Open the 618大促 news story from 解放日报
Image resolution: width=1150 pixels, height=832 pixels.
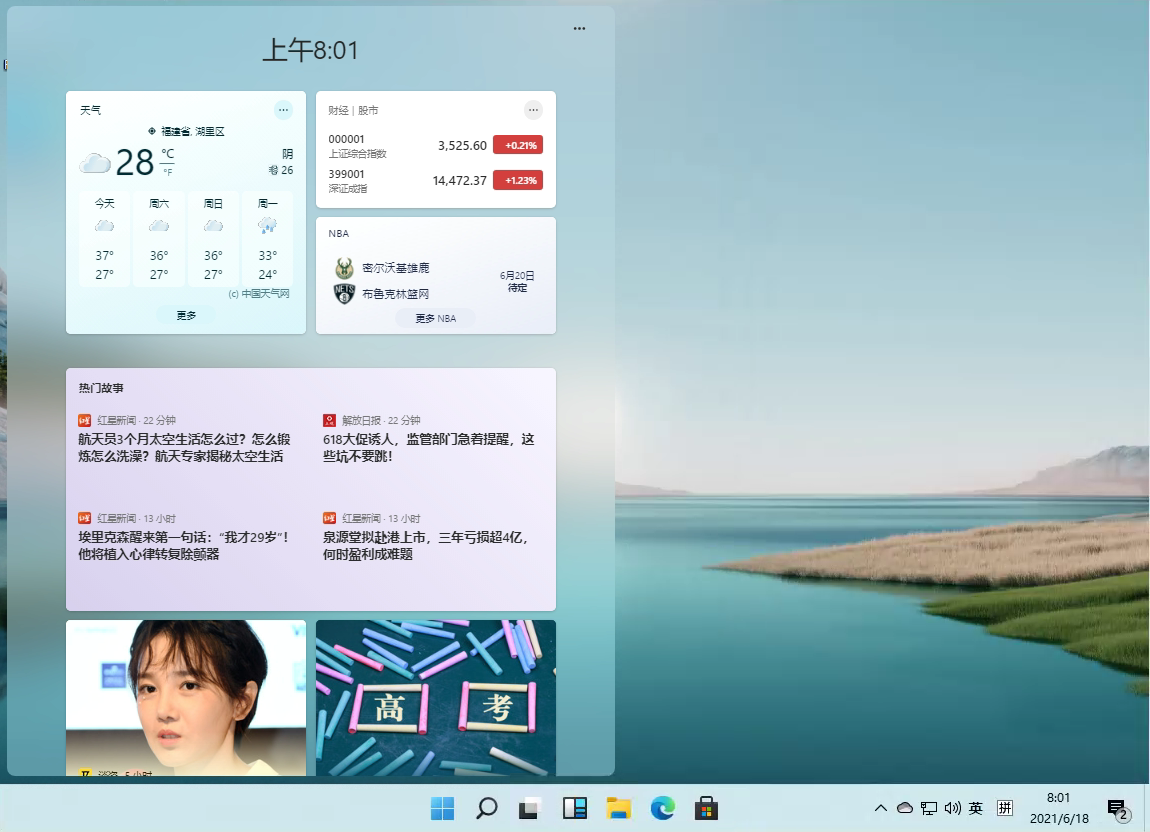(x=428, y=450)
